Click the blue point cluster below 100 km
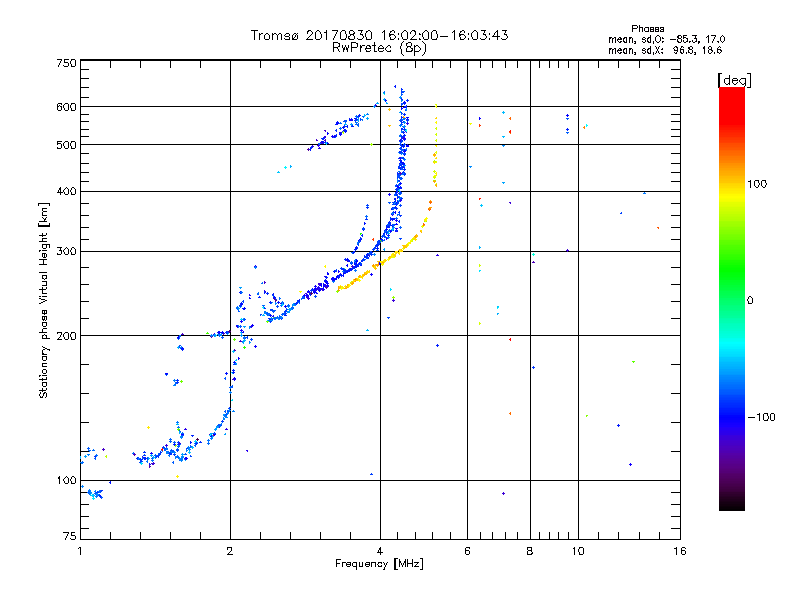 point(94,493)
